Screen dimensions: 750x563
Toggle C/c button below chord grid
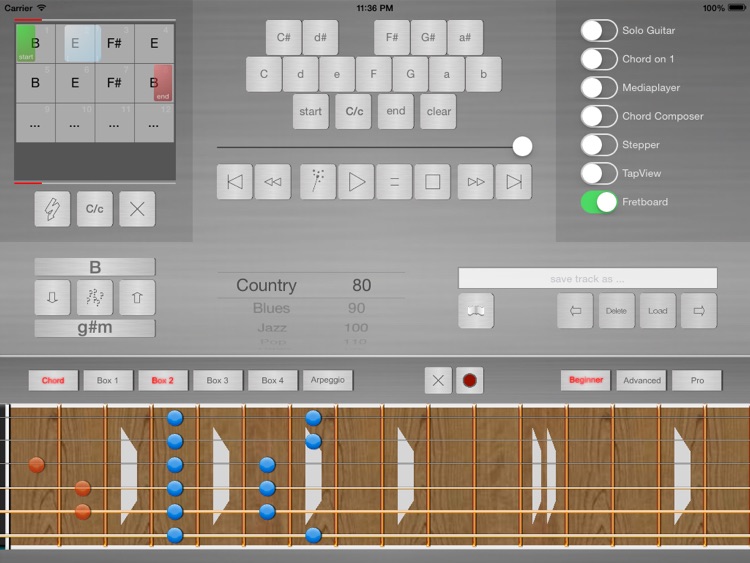(x=95, y=209)
